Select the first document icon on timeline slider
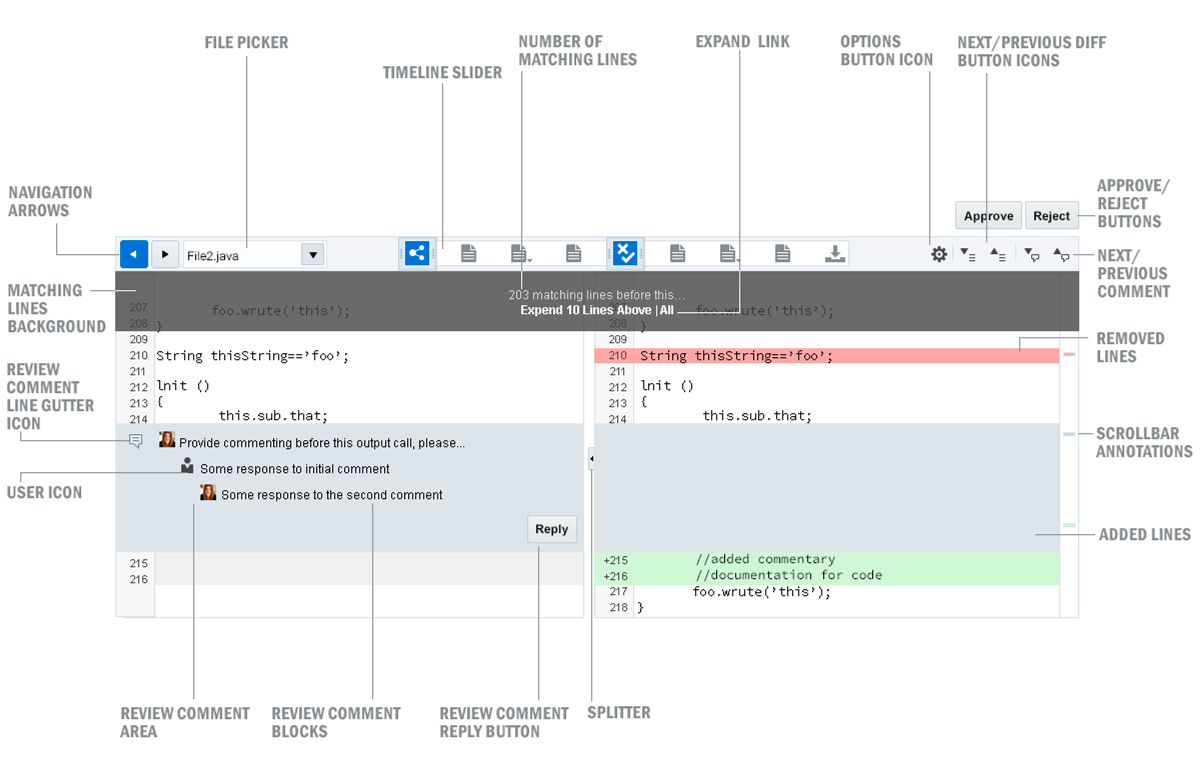This screenshot has height=770, width=1200. pos(468,254)
